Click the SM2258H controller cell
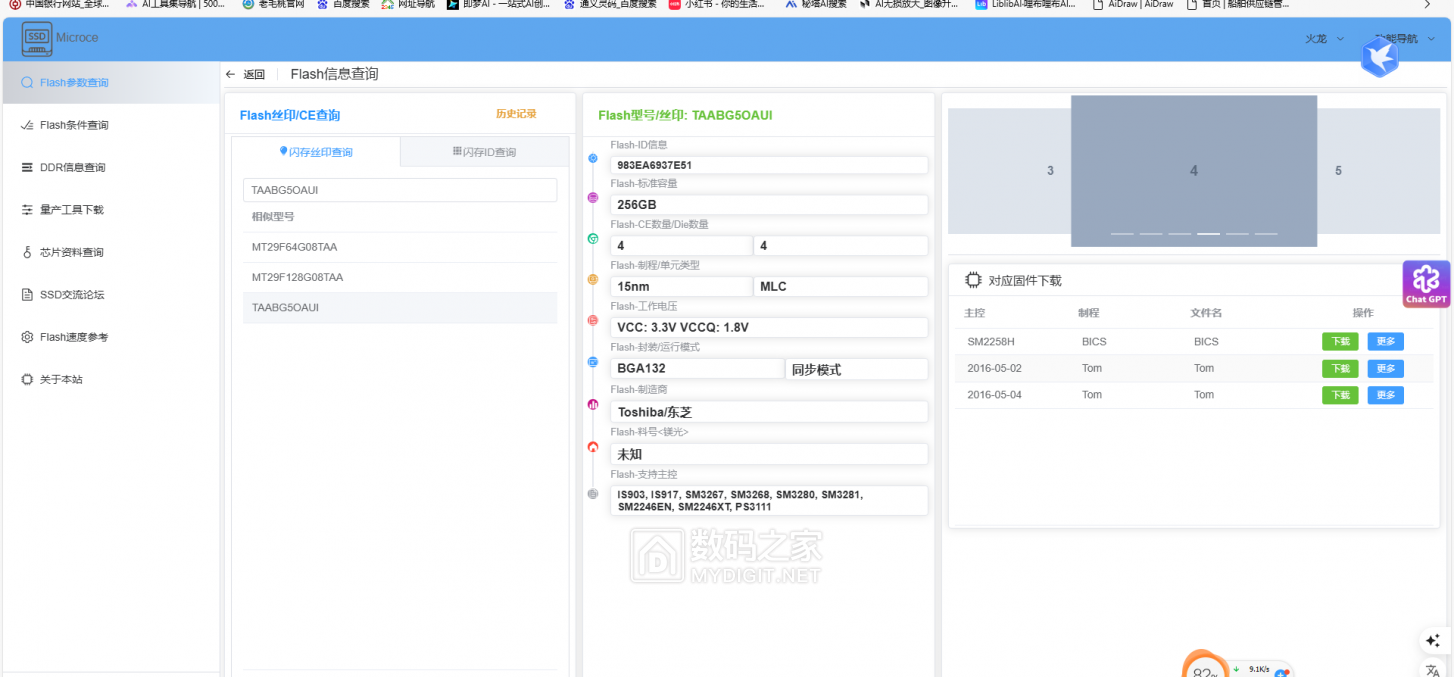 (x=991, y=342)
